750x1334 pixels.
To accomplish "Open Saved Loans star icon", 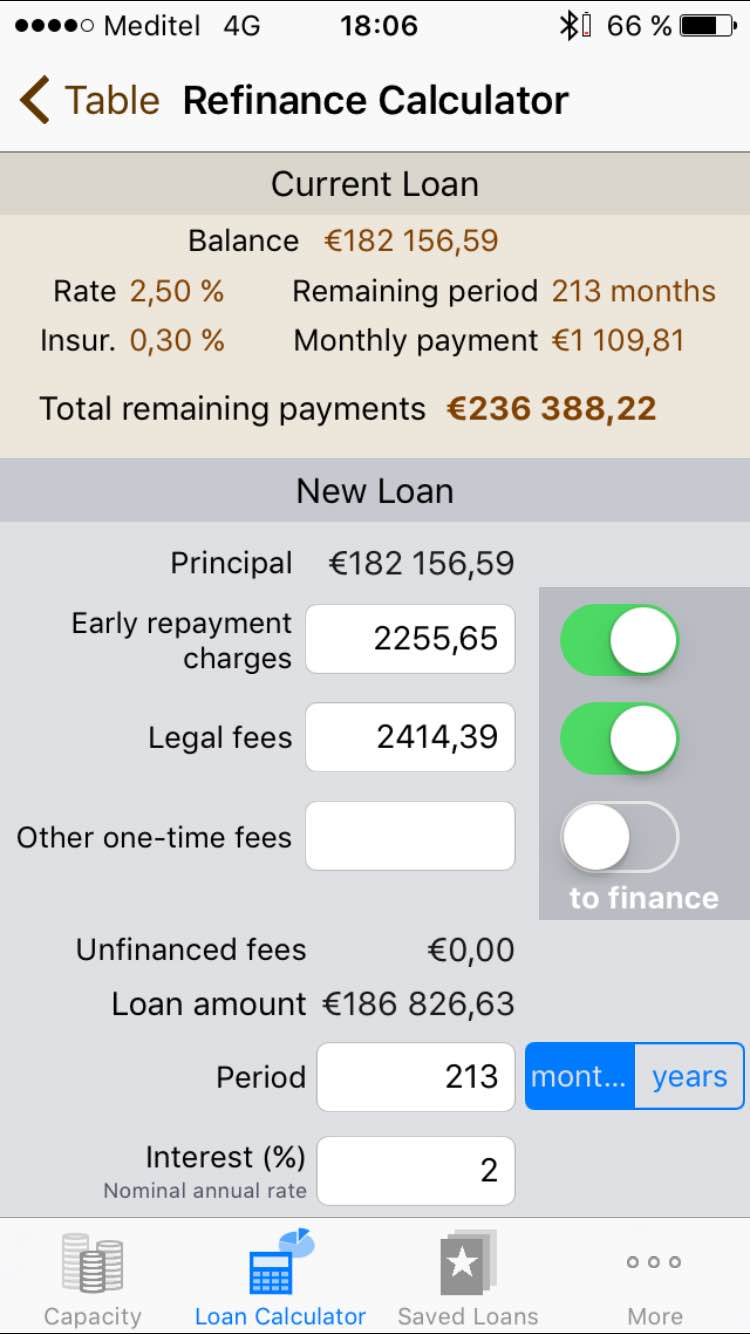I will point(467,1263).
